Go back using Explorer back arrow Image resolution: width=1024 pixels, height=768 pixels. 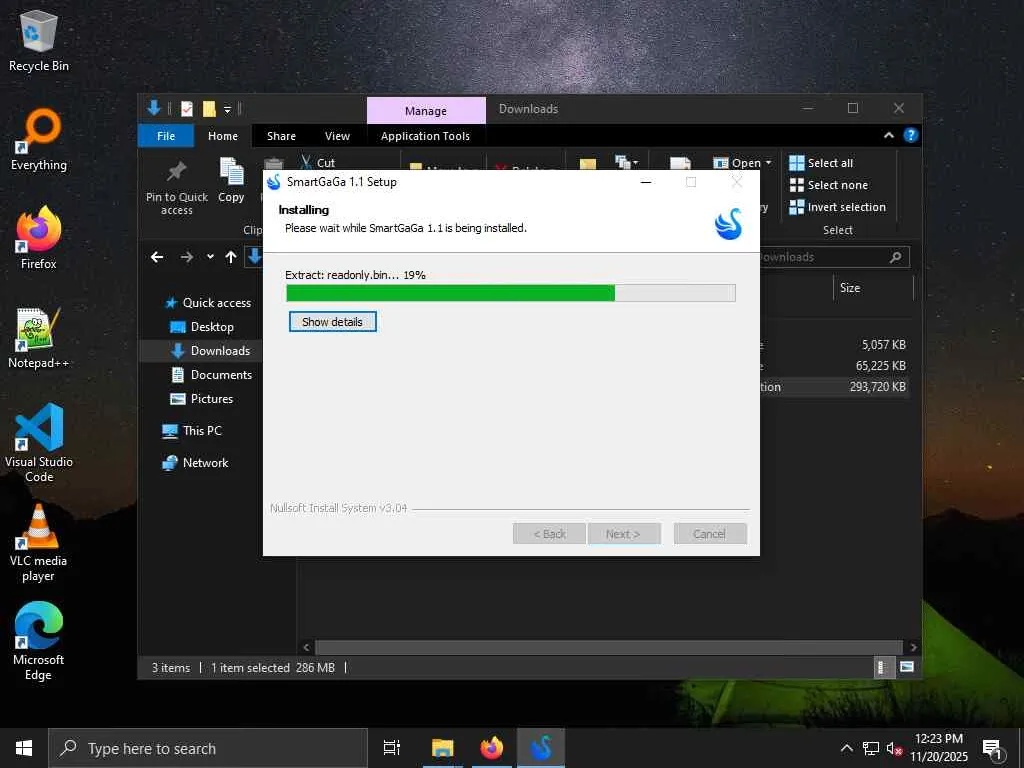[157, 257]
